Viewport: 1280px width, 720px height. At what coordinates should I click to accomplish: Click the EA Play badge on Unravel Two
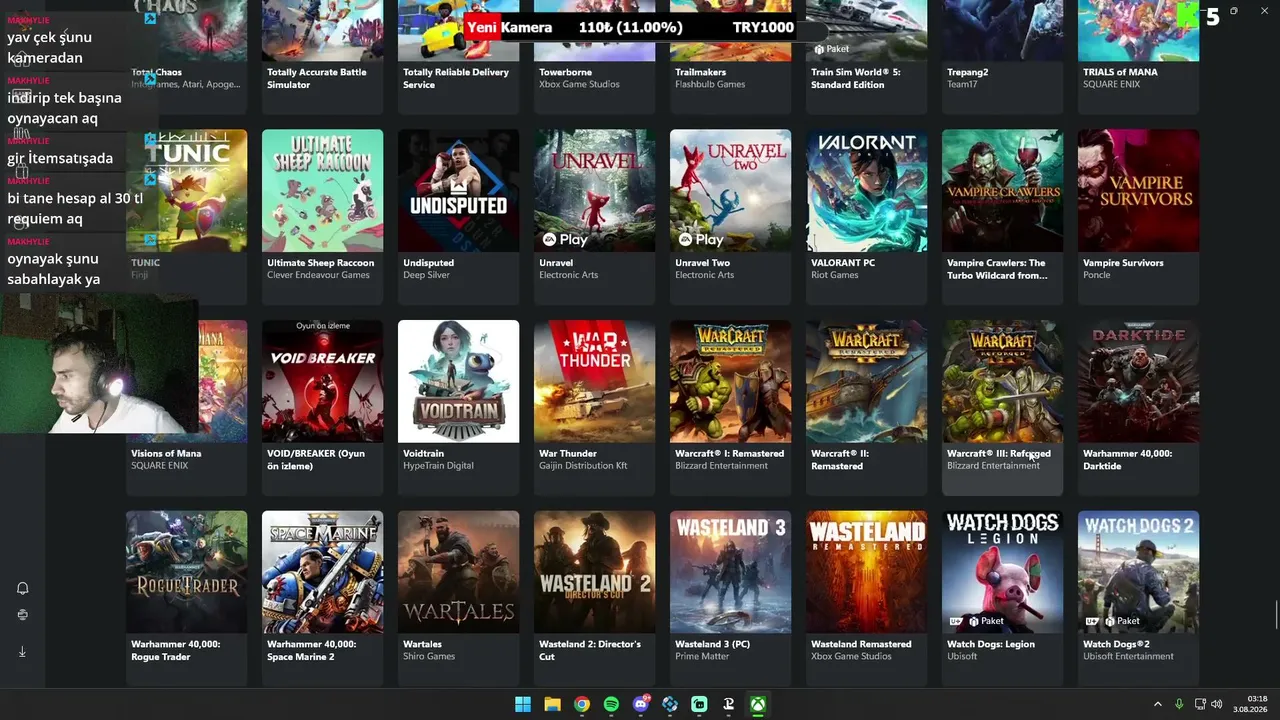pyautogui.click(x=701, y=240)
